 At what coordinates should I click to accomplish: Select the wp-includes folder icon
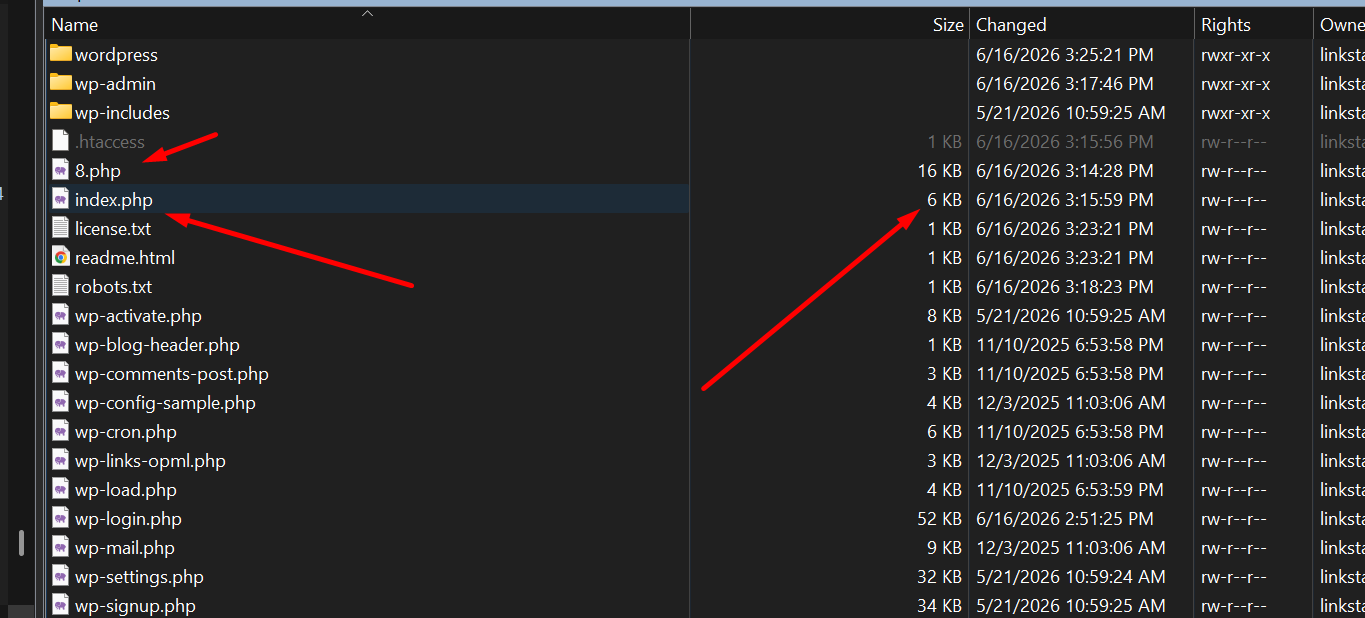(x=61, y=112)
